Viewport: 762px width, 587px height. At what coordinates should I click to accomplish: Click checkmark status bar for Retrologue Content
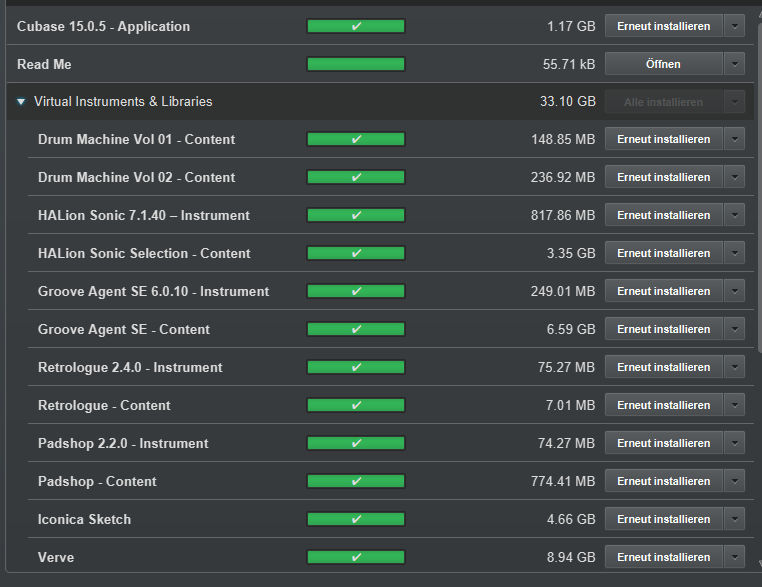click(355, 405)
